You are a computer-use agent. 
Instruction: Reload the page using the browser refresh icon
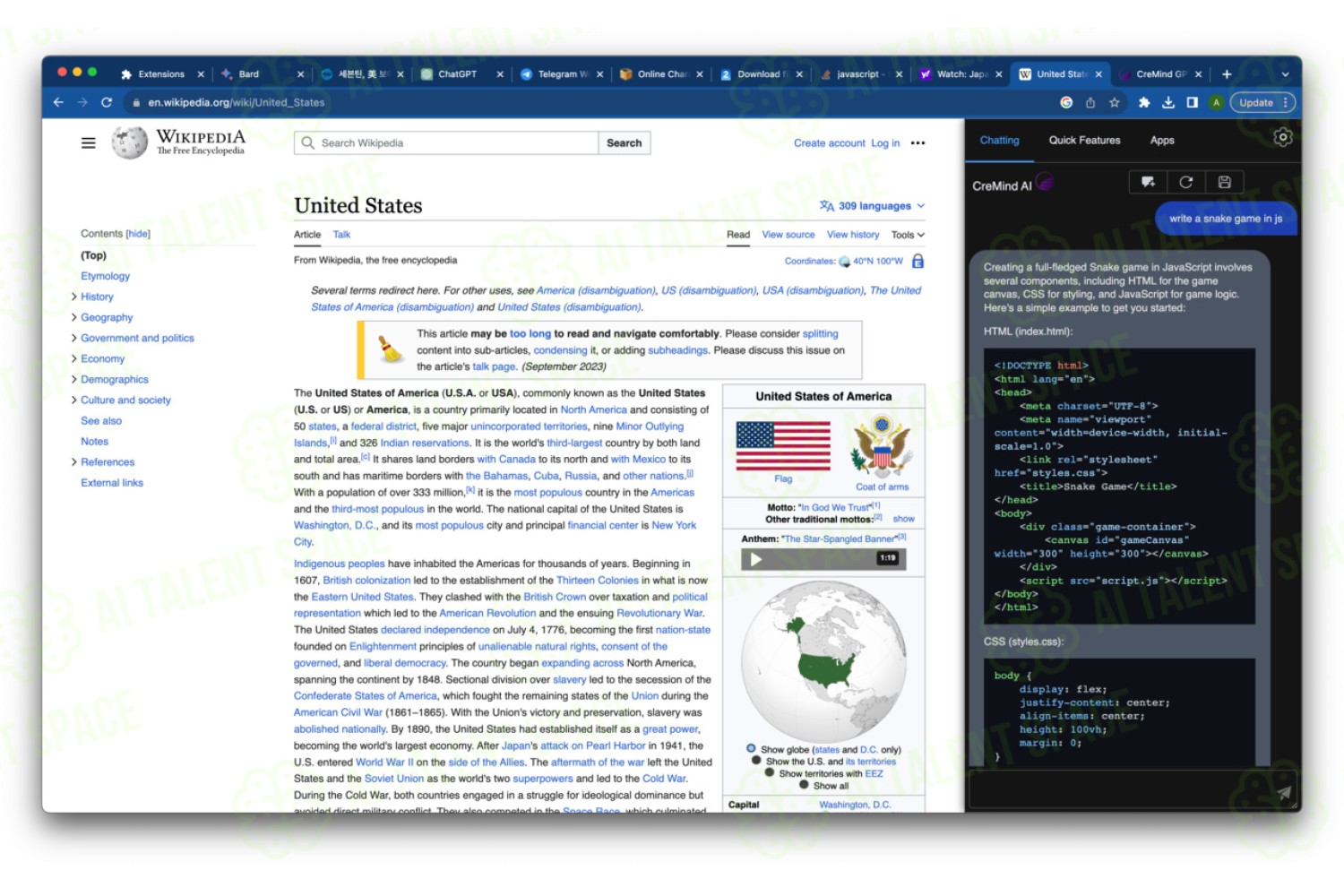[x=107, y=102]
